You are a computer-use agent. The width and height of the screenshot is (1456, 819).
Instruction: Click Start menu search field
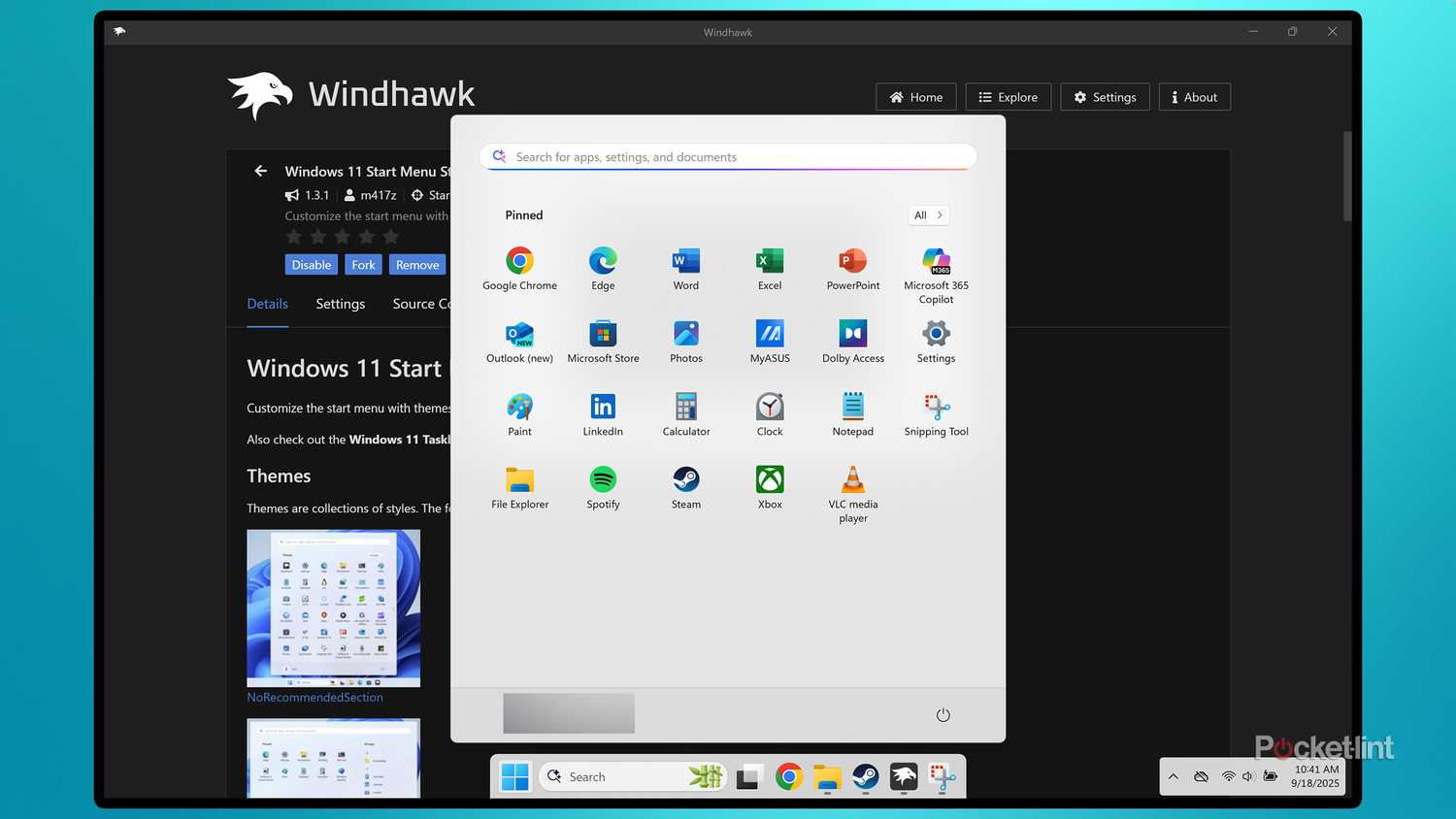[728, 157]
